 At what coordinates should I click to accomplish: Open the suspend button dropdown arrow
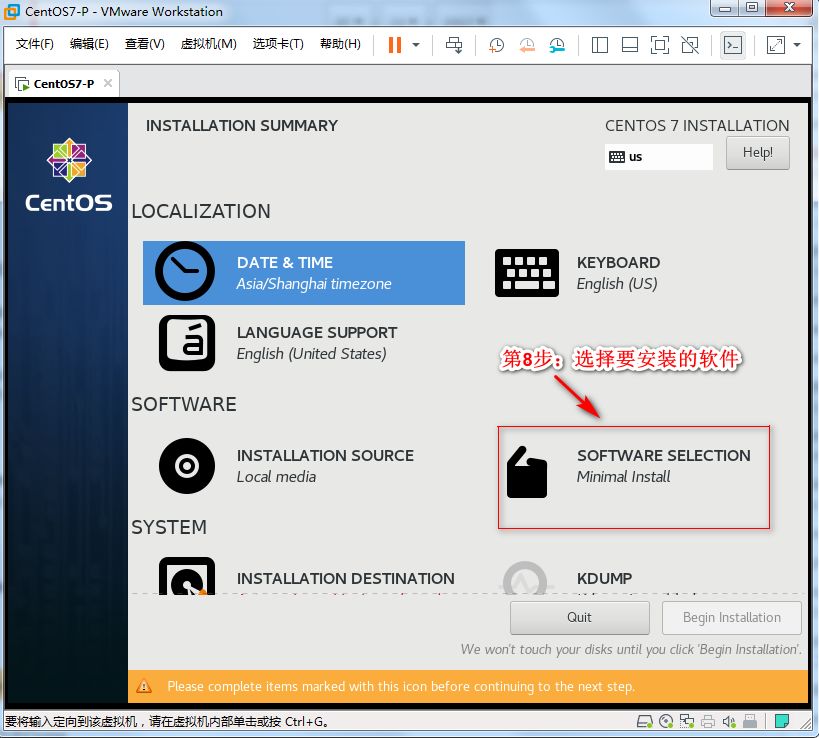coord(414,45)
